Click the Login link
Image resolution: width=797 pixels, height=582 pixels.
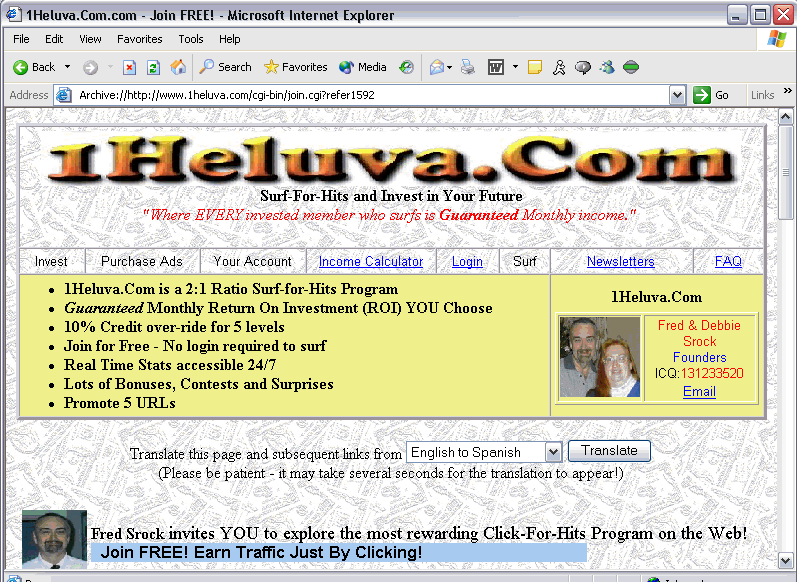click(x=467, y=261)
